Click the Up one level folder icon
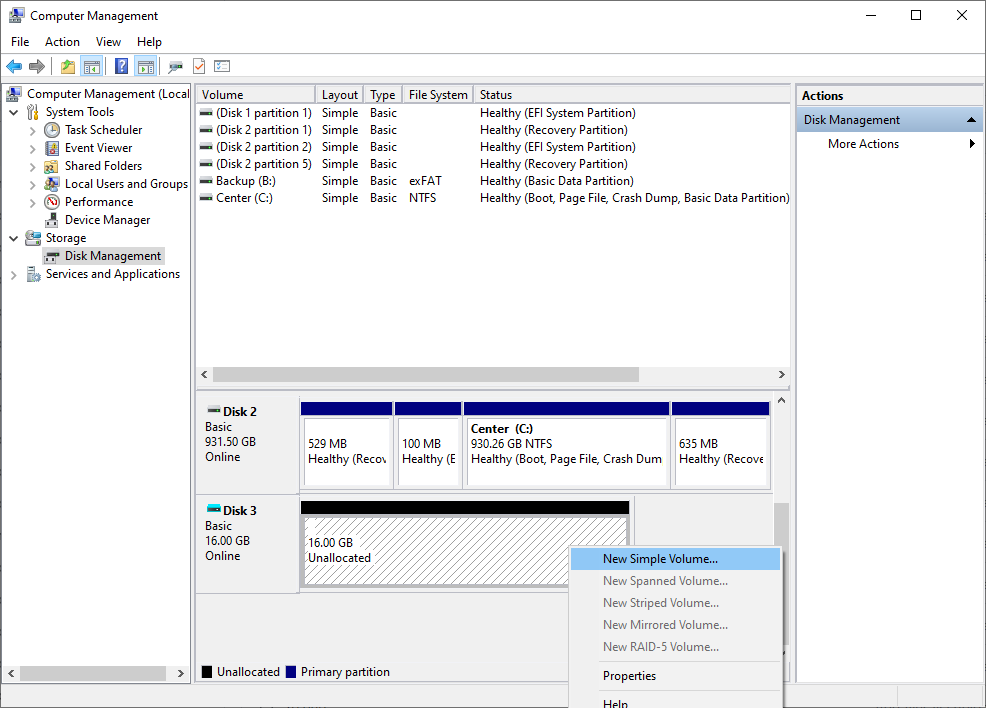 [67, 66]
